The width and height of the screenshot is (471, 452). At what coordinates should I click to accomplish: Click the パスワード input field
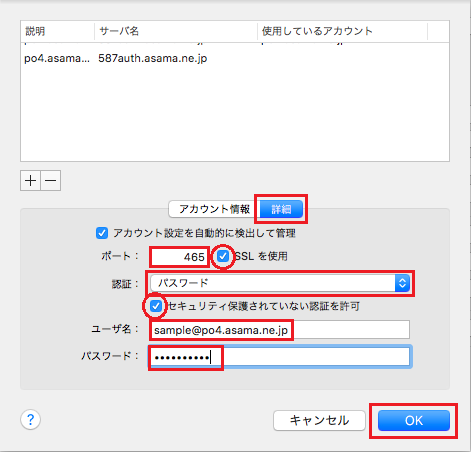pos(280,358)
